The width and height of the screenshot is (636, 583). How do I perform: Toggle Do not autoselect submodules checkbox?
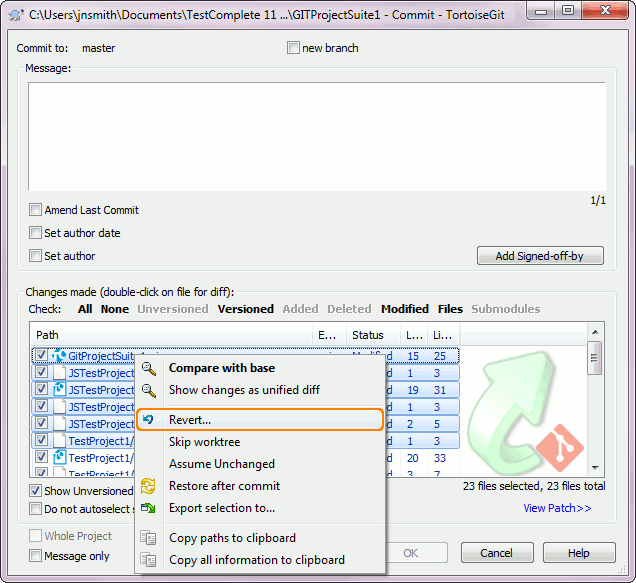[x=35, y=508]
